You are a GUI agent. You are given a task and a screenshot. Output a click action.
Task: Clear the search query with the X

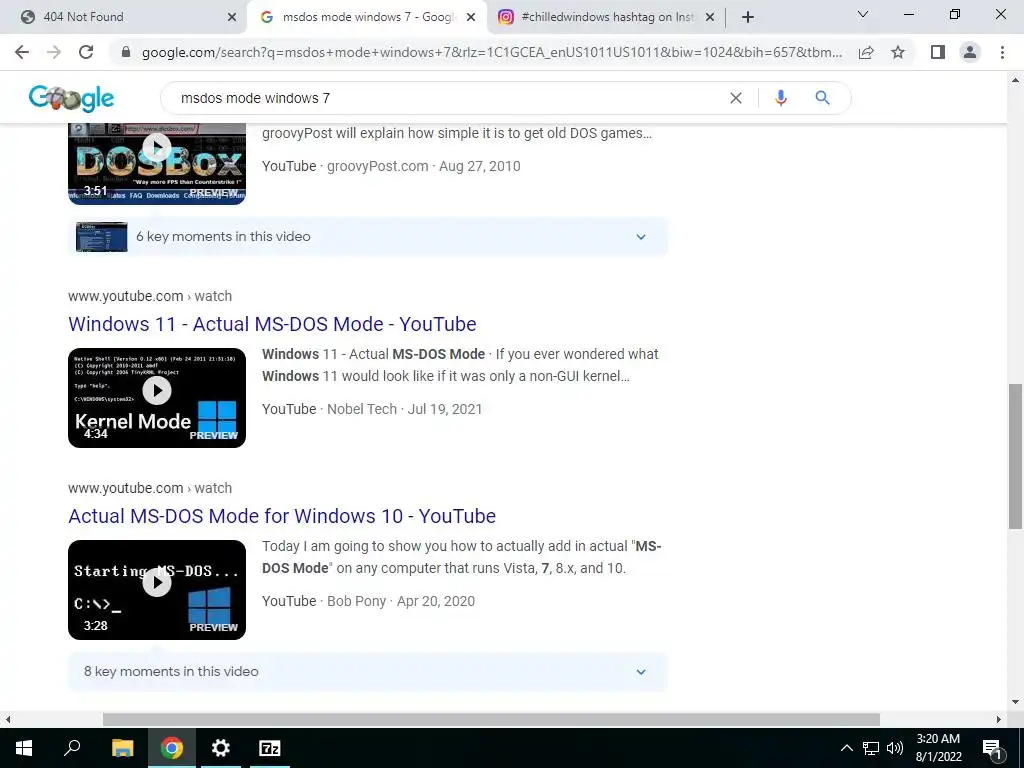click(735, 98)
